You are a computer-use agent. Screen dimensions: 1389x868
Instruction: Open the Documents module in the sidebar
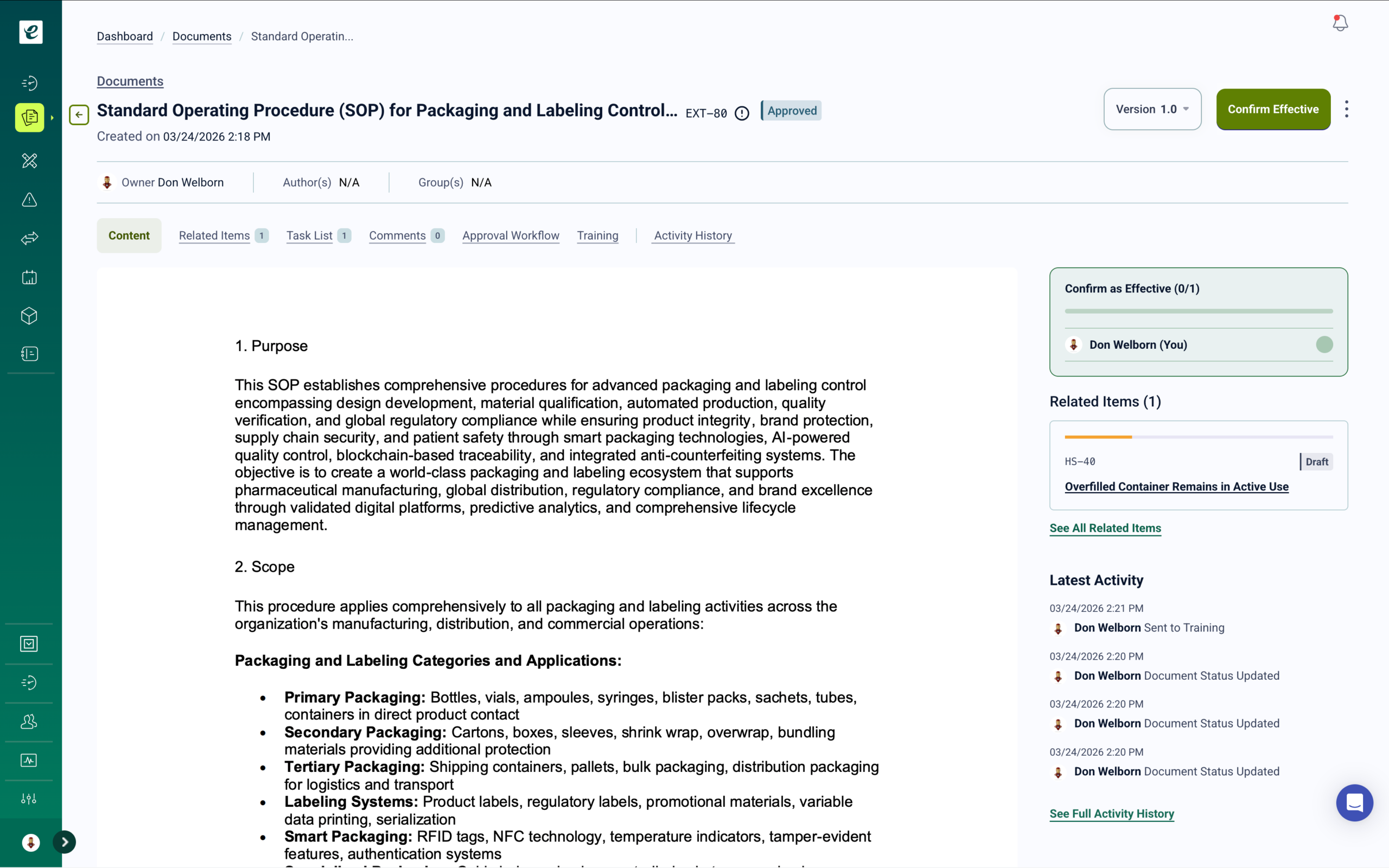pos(29,118)
